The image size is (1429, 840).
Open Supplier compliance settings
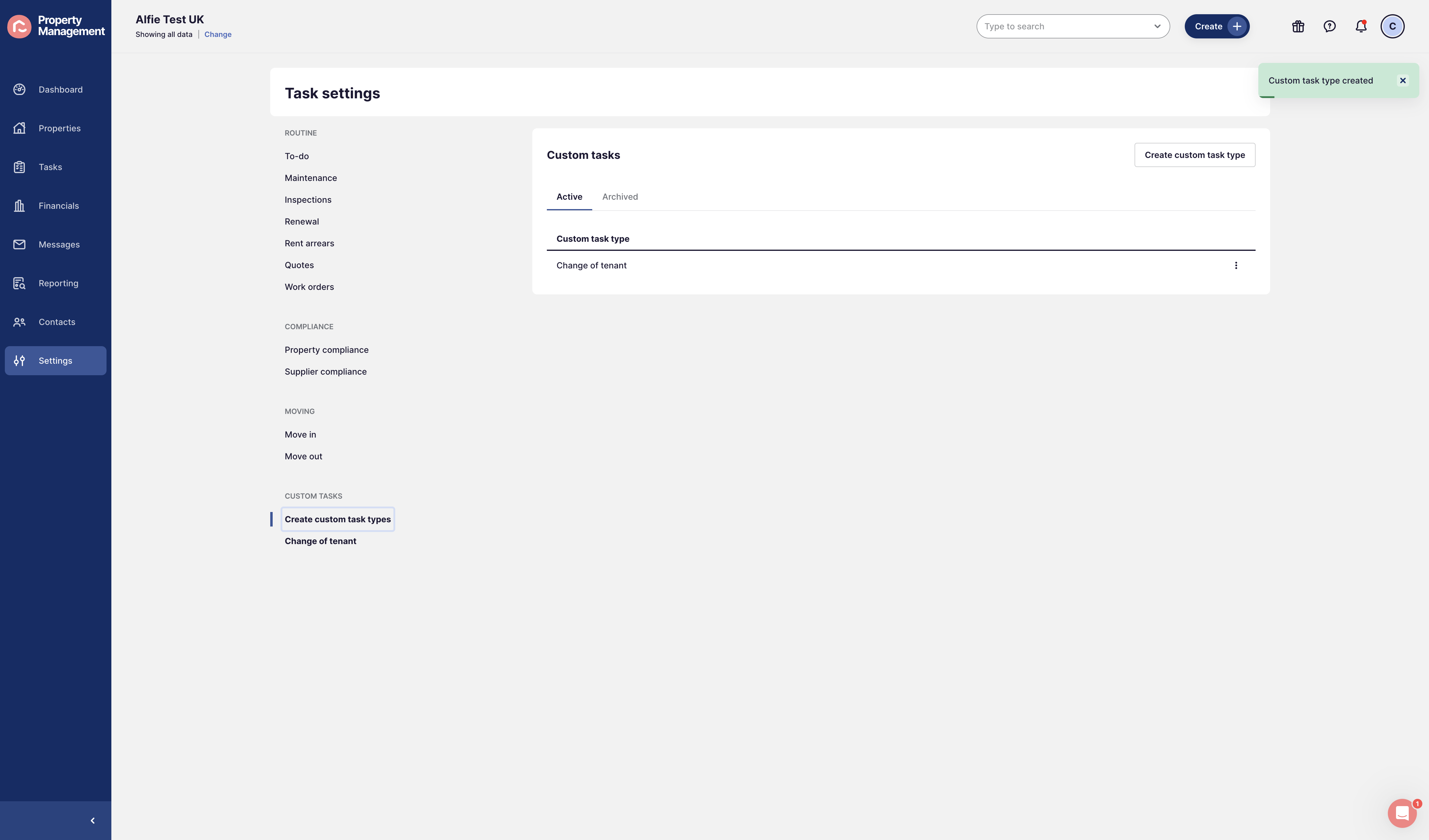click(x=326, y=372)
